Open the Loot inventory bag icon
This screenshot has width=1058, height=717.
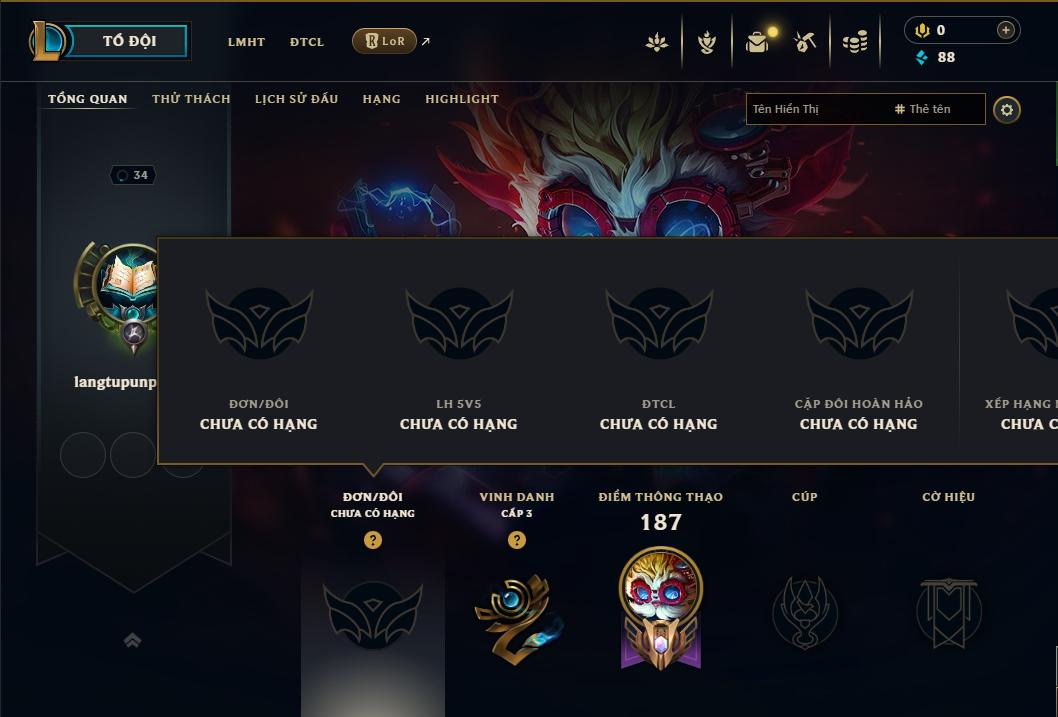pyautogui.click(x=758, y=42)
